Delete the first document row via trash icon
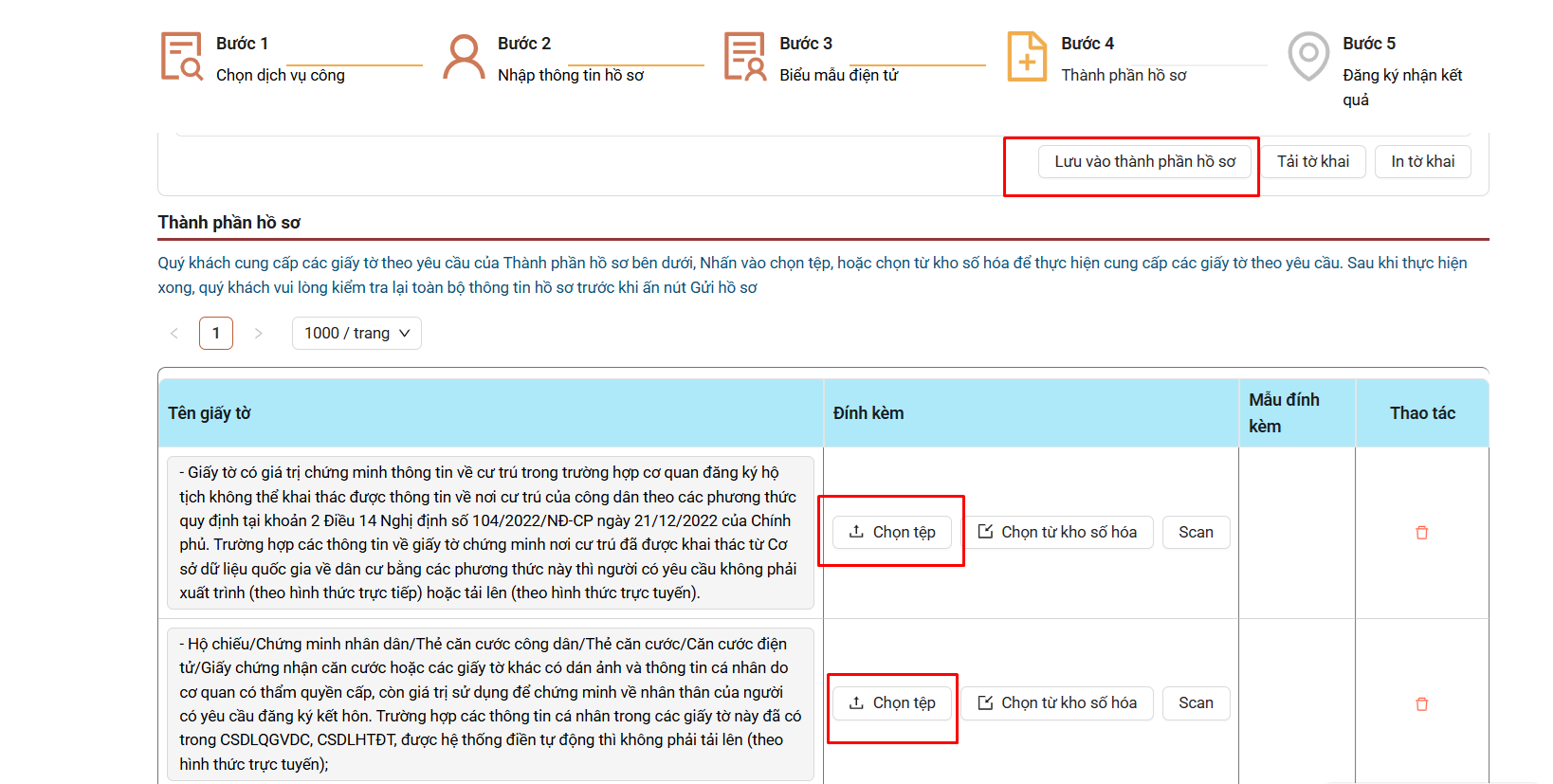1553x784 pixels. [x=1421, y=533]
